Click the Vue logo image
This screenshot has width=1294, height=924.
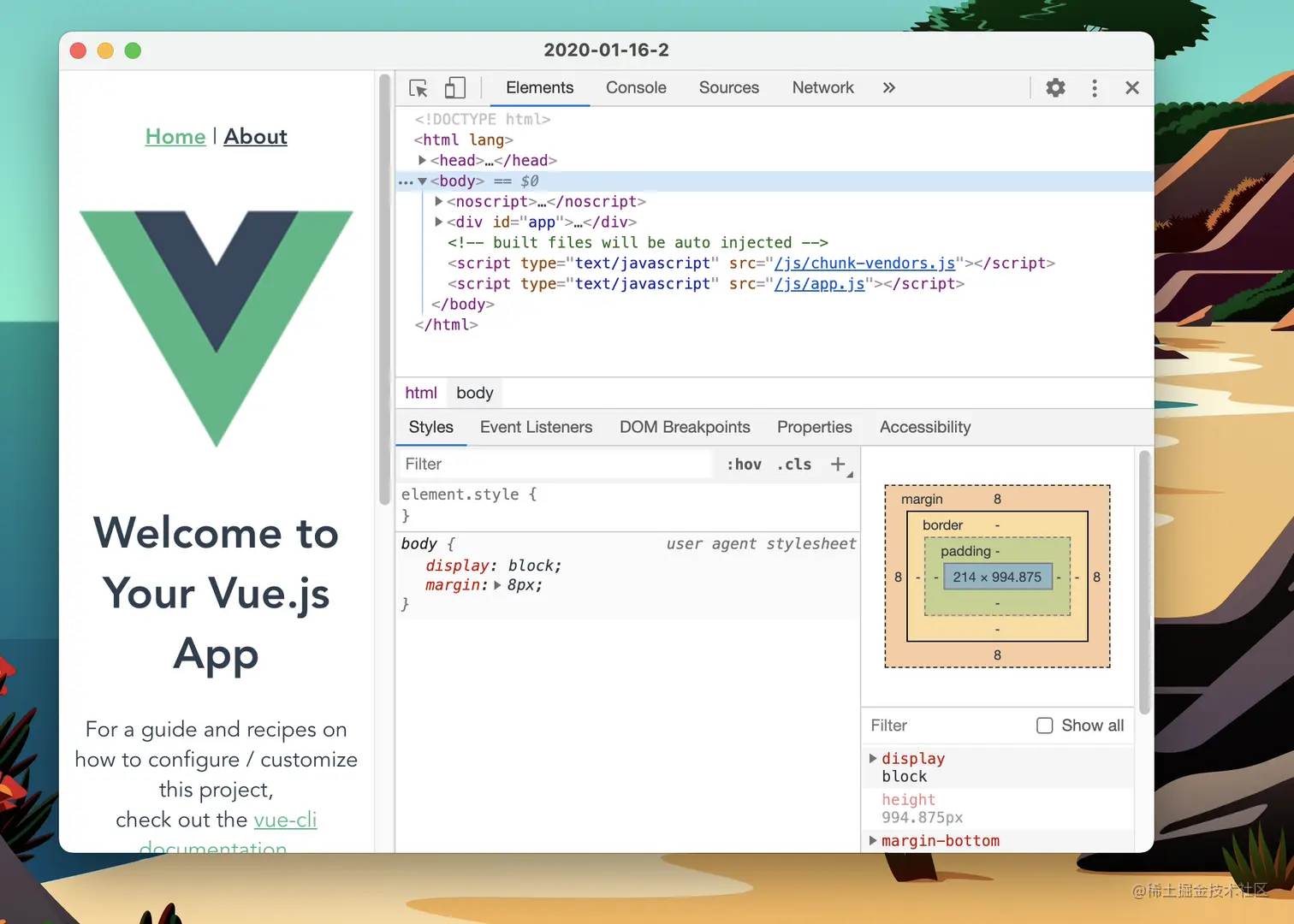[217, 329]
